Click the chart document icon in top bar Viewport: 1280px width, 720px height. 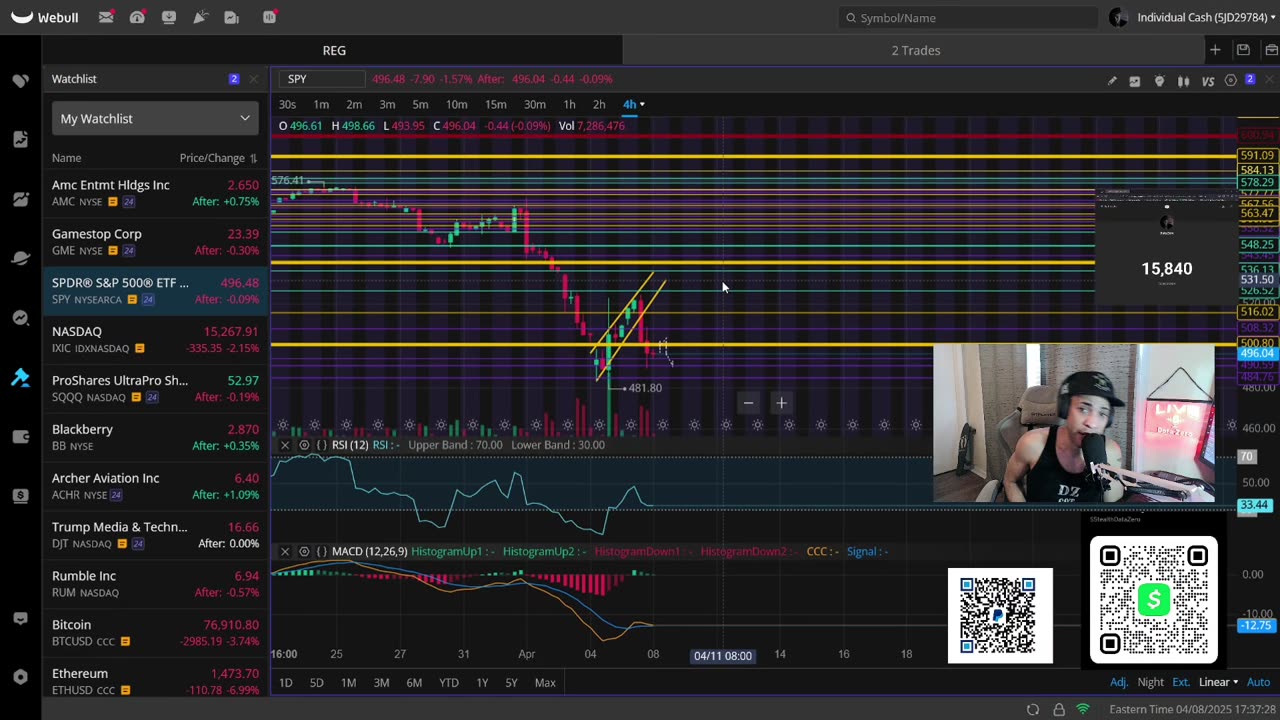[232, 17]
